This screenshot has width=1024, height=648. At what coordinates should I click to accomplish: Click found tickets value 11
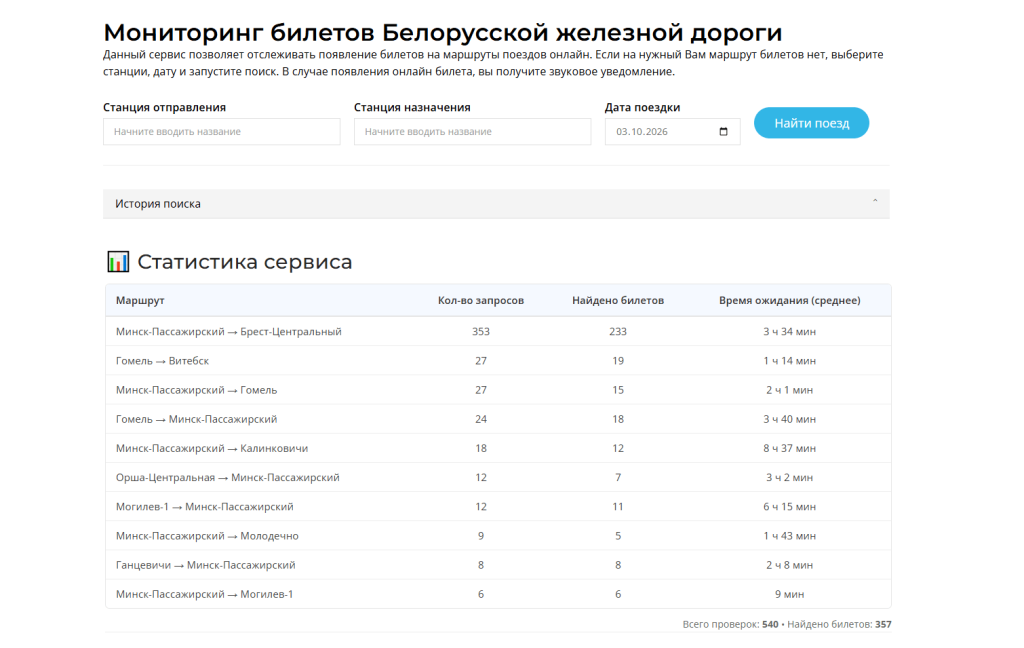(x=618, y=507)
